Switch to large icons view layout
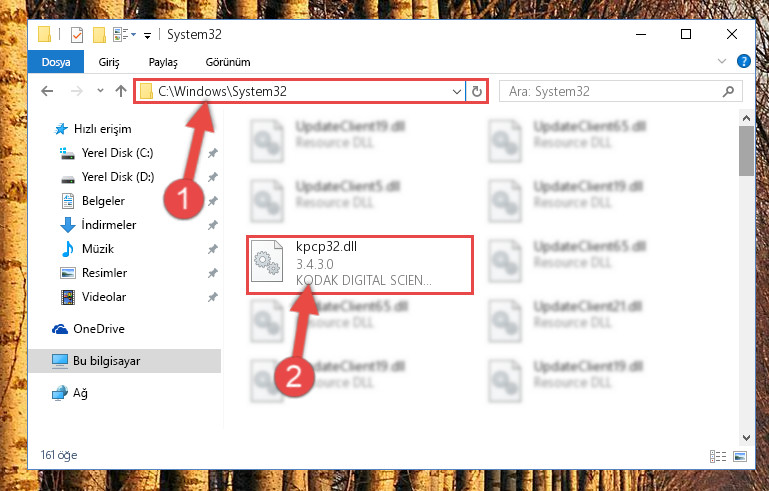769x491 pixels. click(740, 456)
